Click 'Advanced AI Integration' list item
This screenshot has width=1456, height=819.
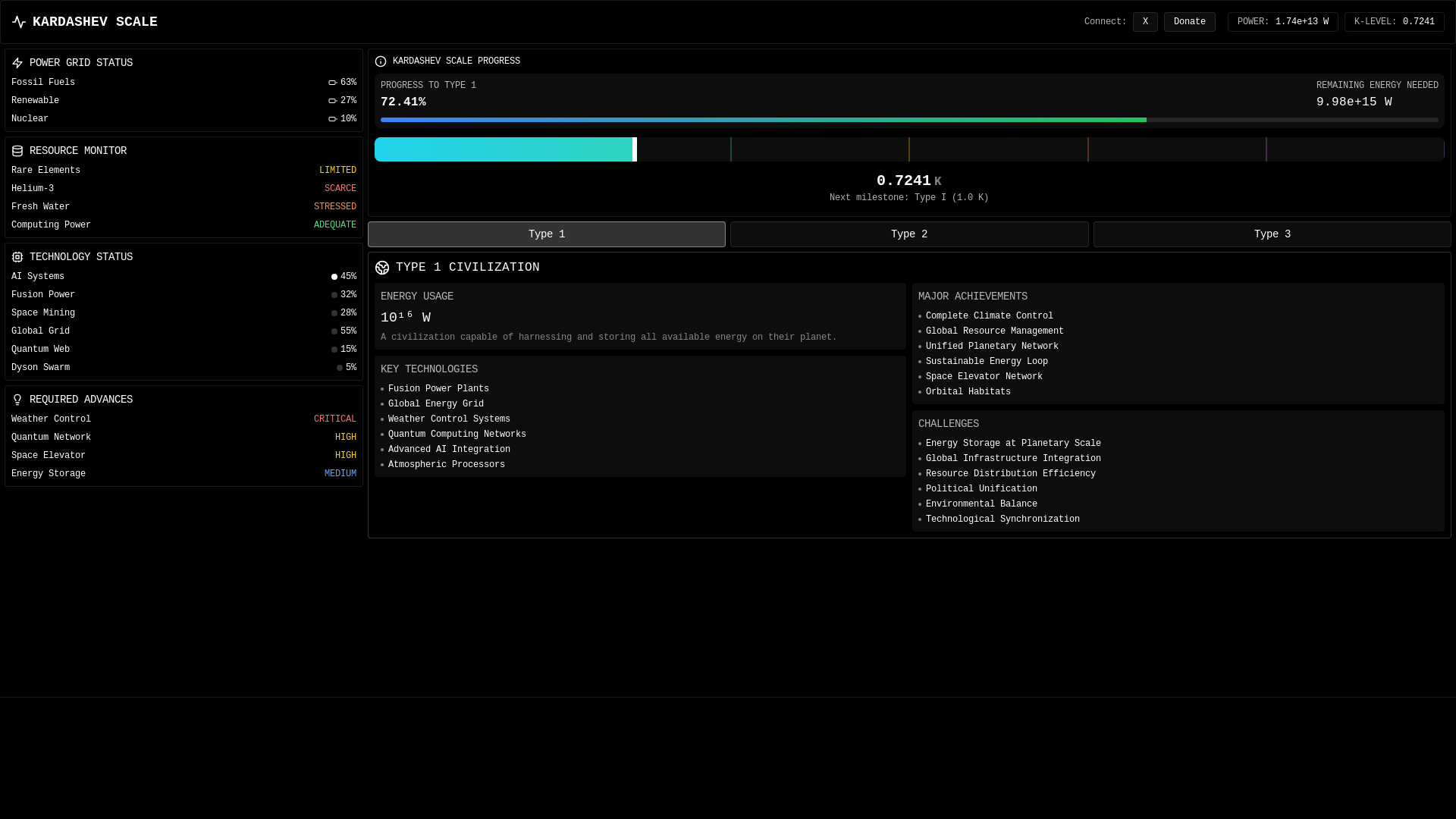[449, 450]
